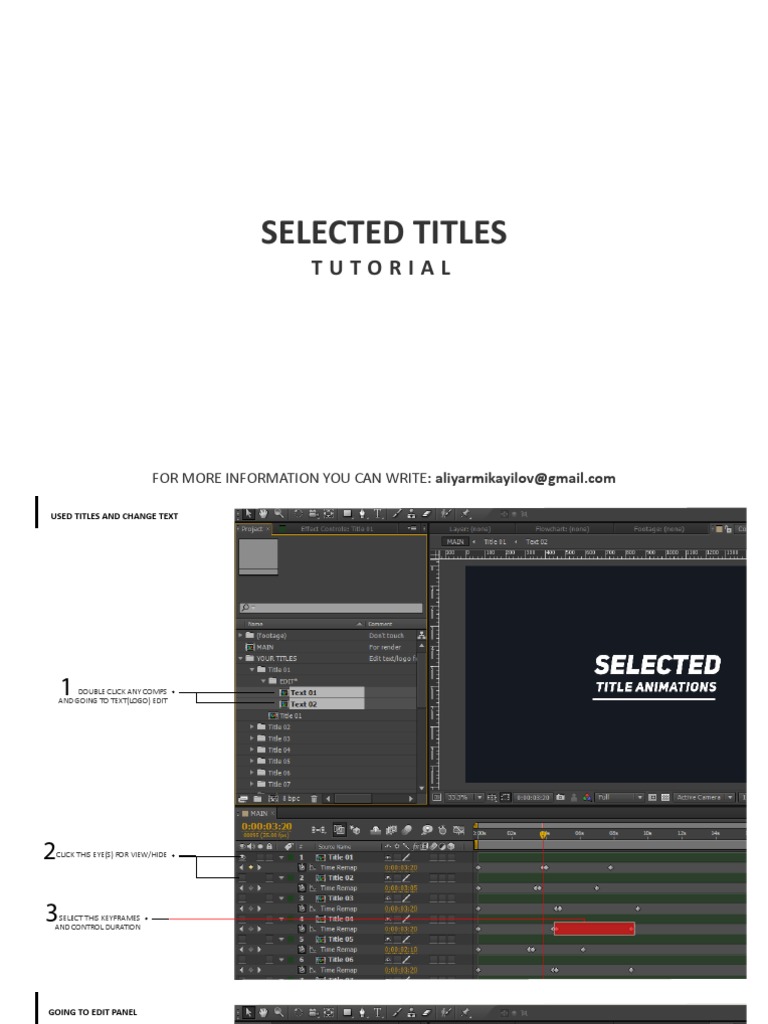The height and width of the screenshot is (1024, 768).
Task: Expand the Title 02 folder
Action: tap(252, 727)
